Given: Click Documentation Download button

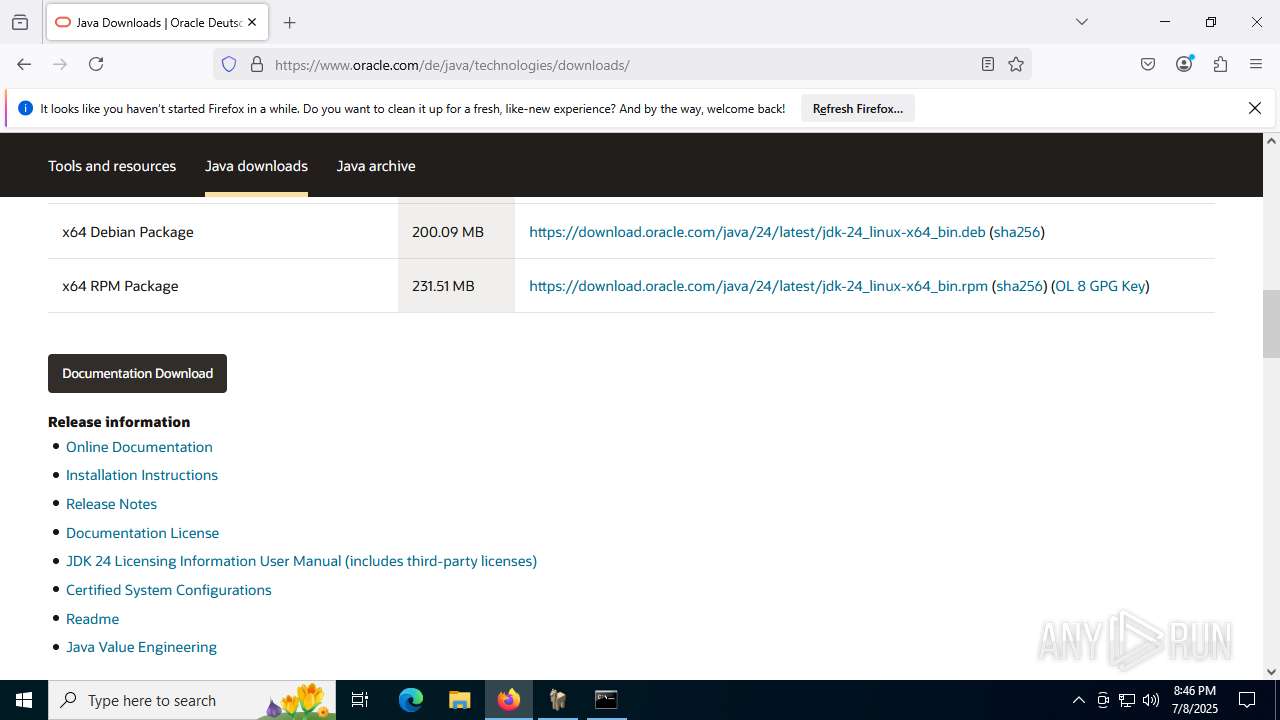Looking at the screenshot, I should pos(137,373).
